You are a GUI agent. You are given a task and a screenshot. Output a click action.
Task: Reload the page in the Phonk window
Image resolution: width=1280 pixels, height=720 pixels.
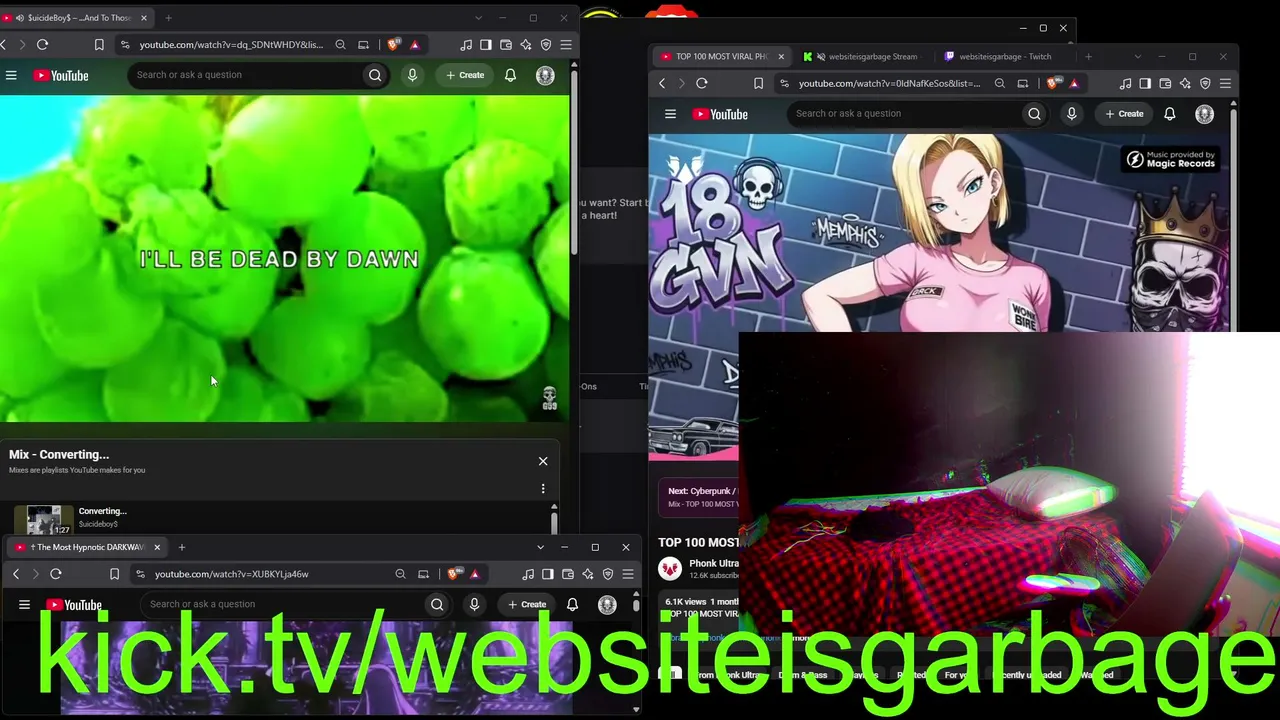(x=702, y=84)
